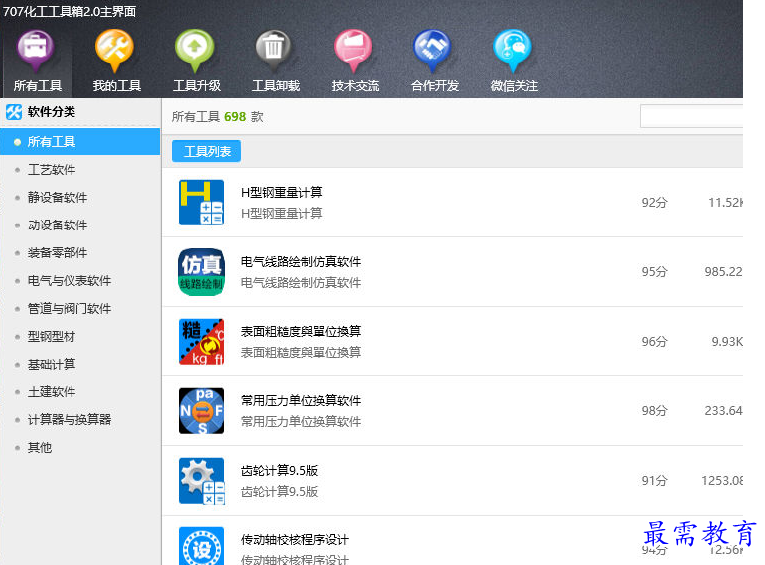Click the 所有工具 label in top toolbar
The image size is (765, 565).
(38, 86)
